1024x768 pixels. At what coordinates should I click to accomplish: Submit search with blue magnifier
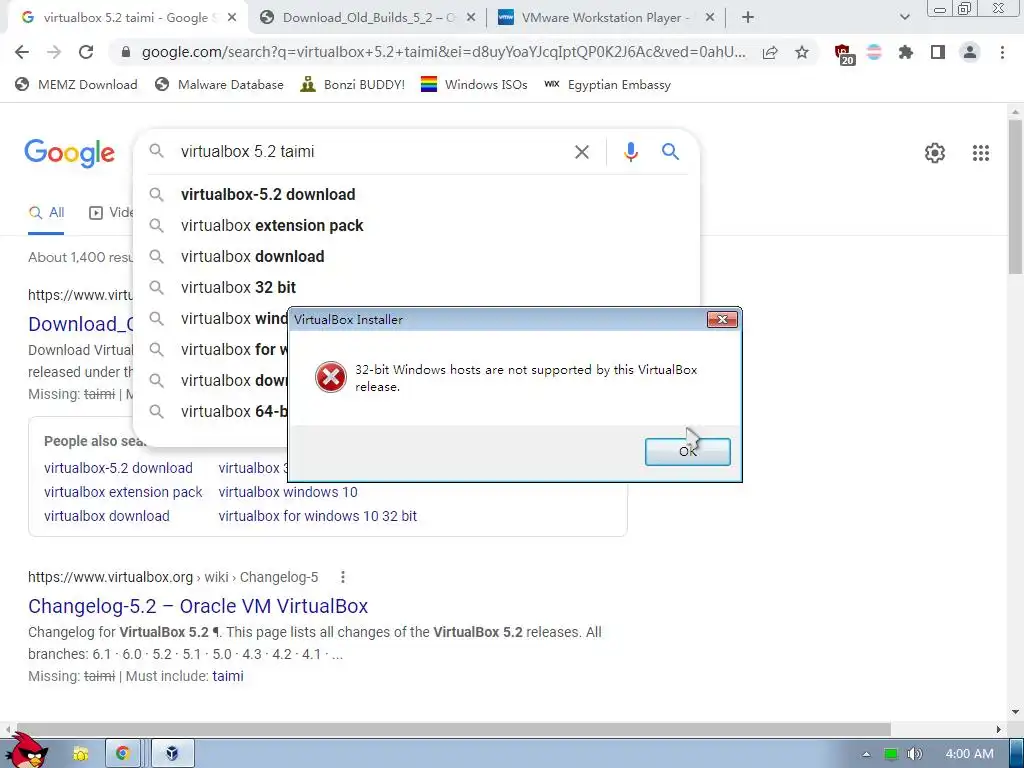pos(670,152)
